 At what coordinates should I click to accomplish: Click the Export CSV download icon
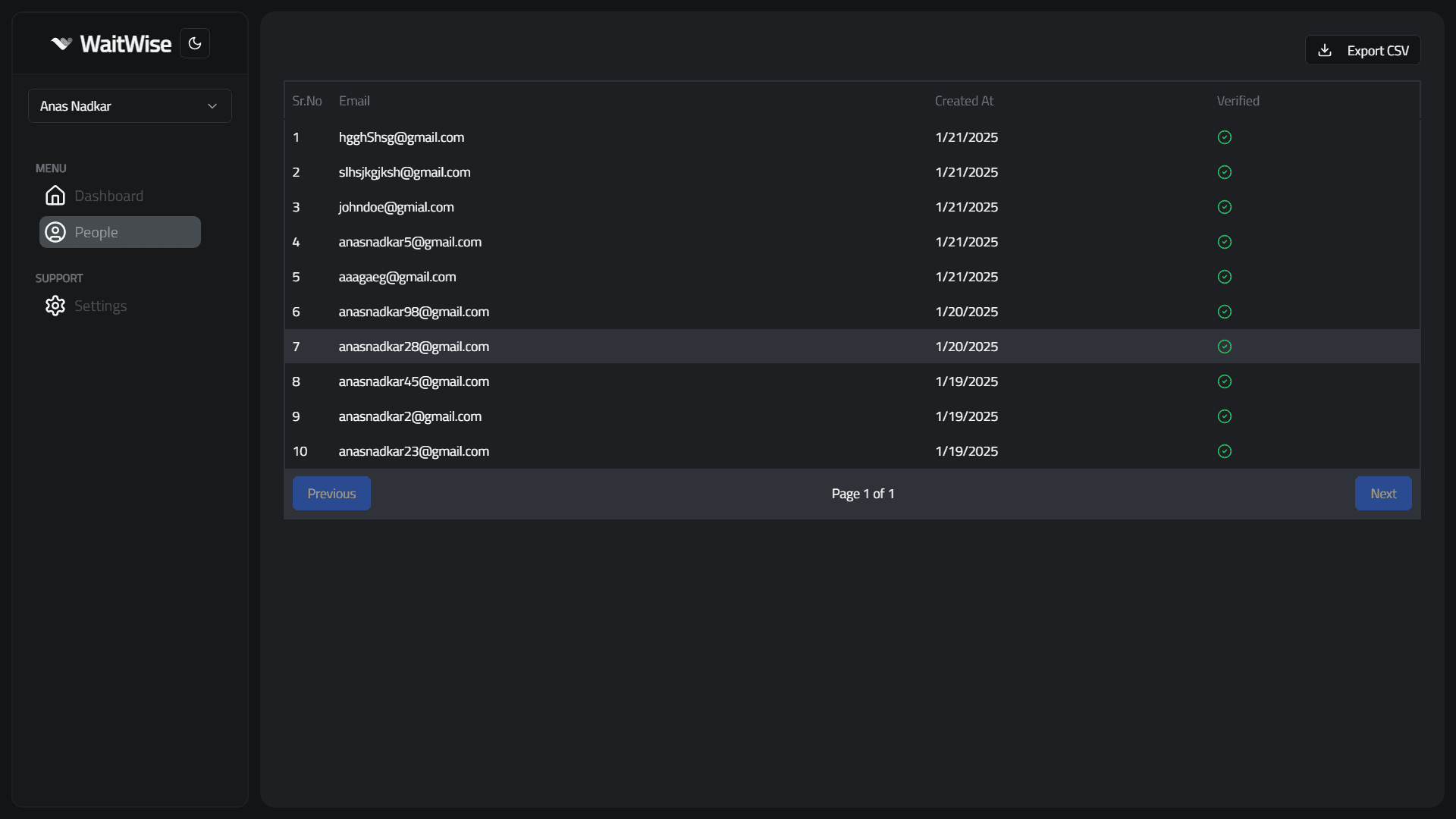coord(1325,50)
